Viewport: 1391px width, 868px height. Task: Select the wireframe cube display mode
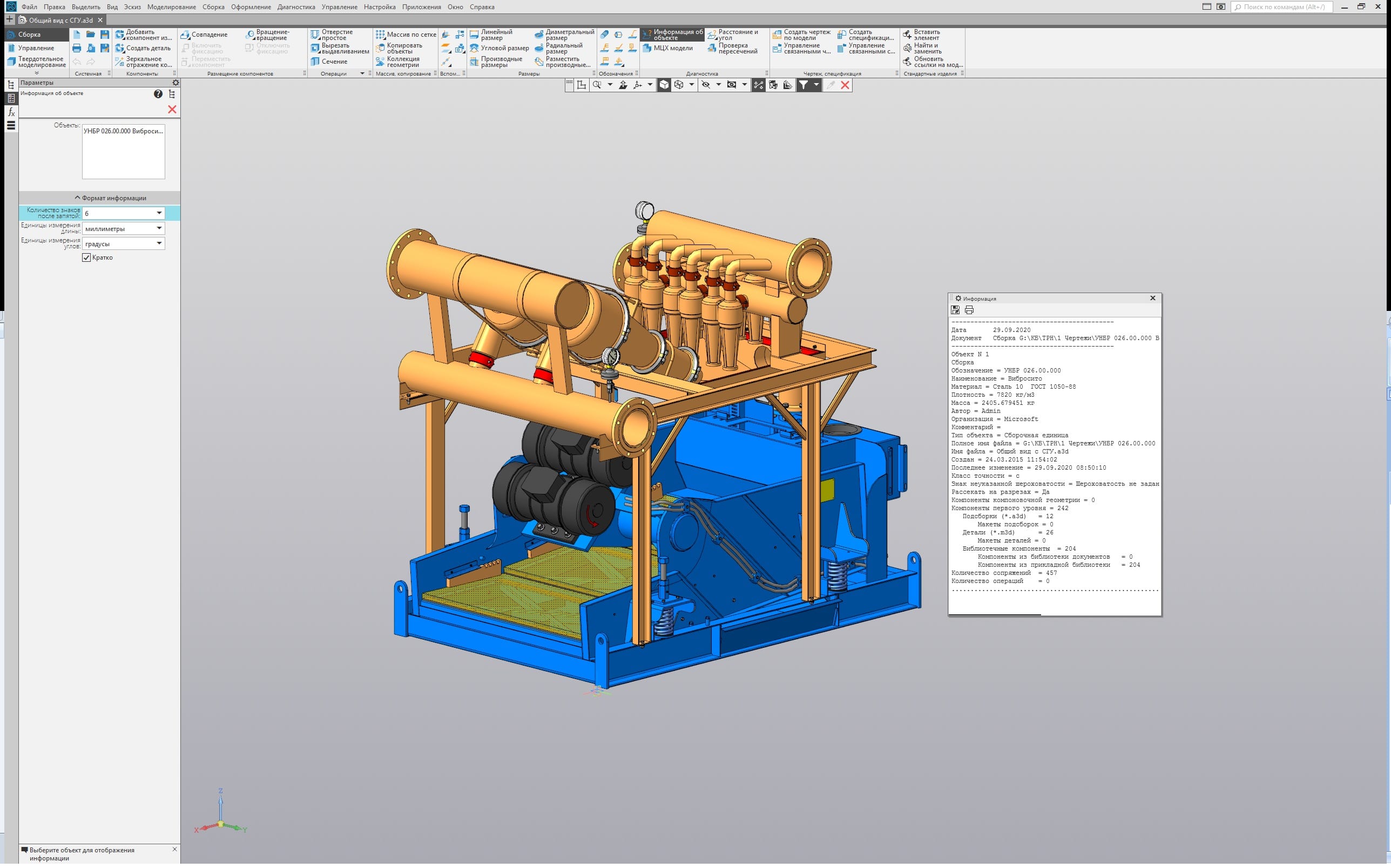point(679,85)
